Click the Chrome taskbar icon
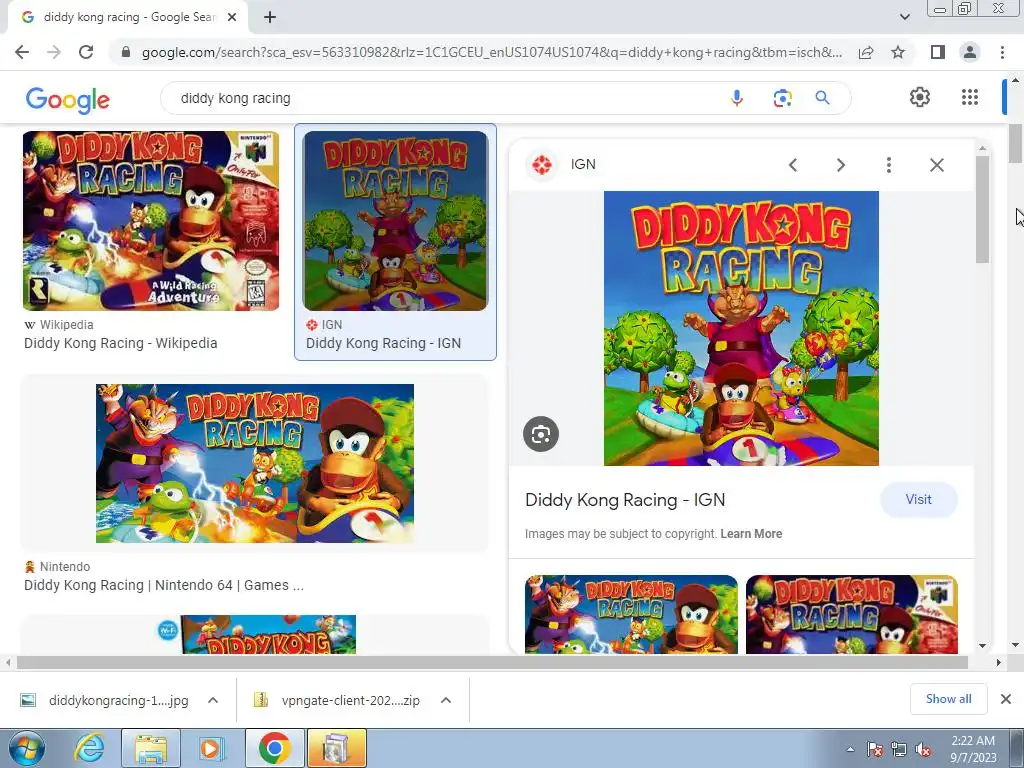1024x768 pixels. point(274,748)
